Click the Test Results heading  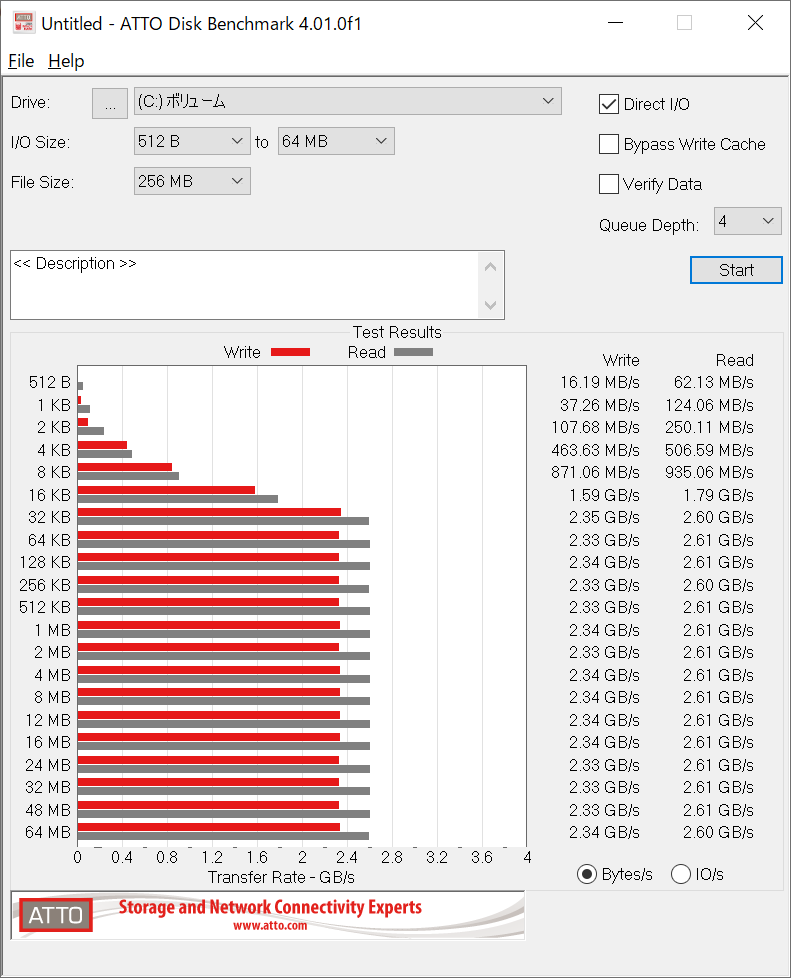click(397, 332)
